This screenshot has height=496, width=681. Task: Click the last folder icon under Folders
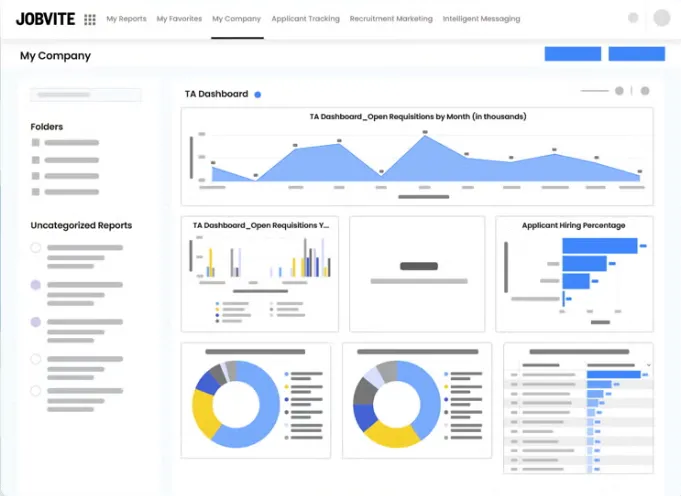click(36, 191)
